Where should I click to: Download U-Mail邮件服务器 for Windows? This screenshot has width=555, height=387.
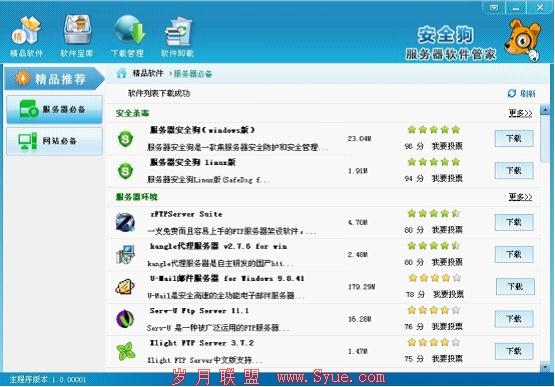515,286
